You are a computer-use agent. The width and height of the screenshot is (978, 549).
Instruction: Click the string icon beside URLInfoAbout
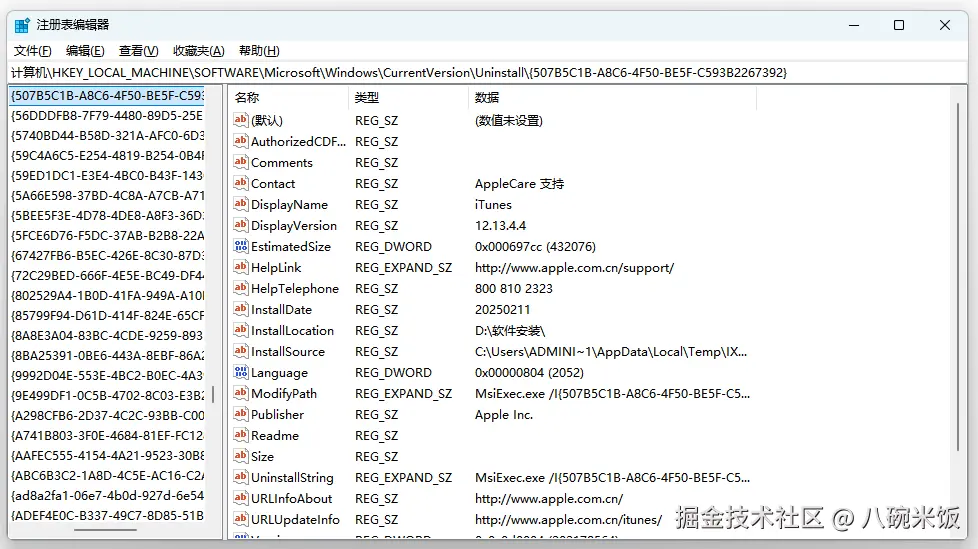pyautogui.click(x=241, y=498)
